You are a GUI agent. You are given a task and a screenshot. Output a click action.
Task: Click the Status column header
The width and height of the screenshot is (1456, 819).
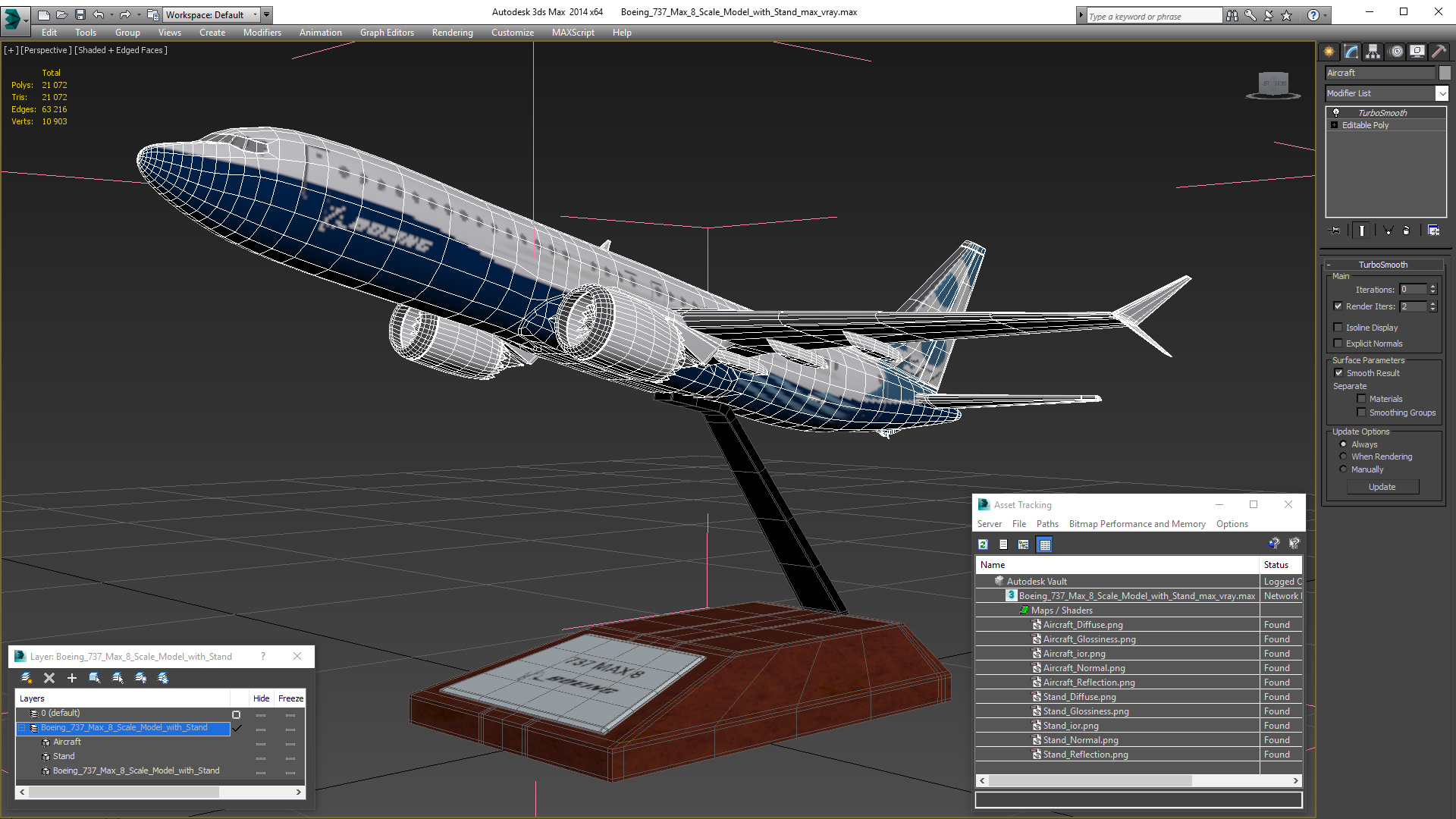[x=1280, y=565]
